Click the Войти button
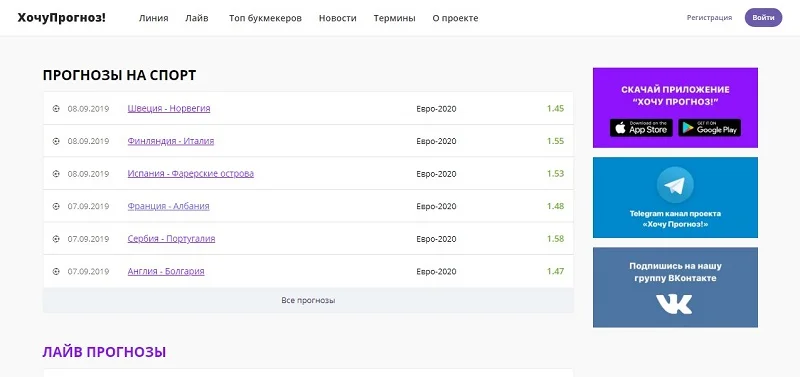 tap(763, 17)
